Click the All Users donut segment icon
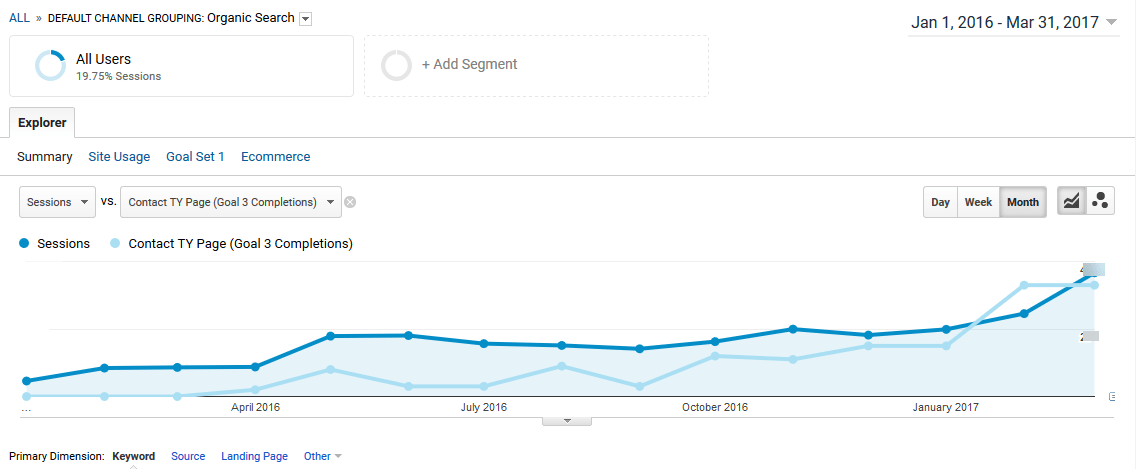 tap(50, 66)
